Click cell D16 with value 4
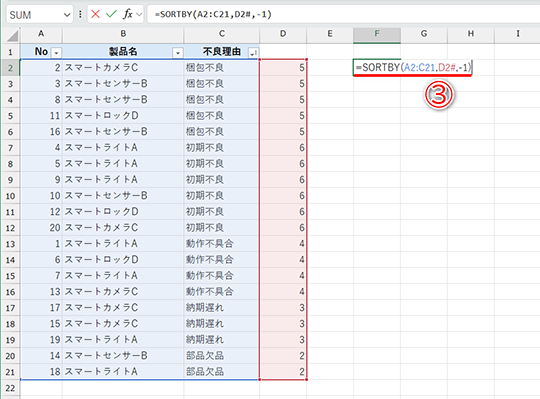The height and width of the screenshot is (399, 540). 283,292
